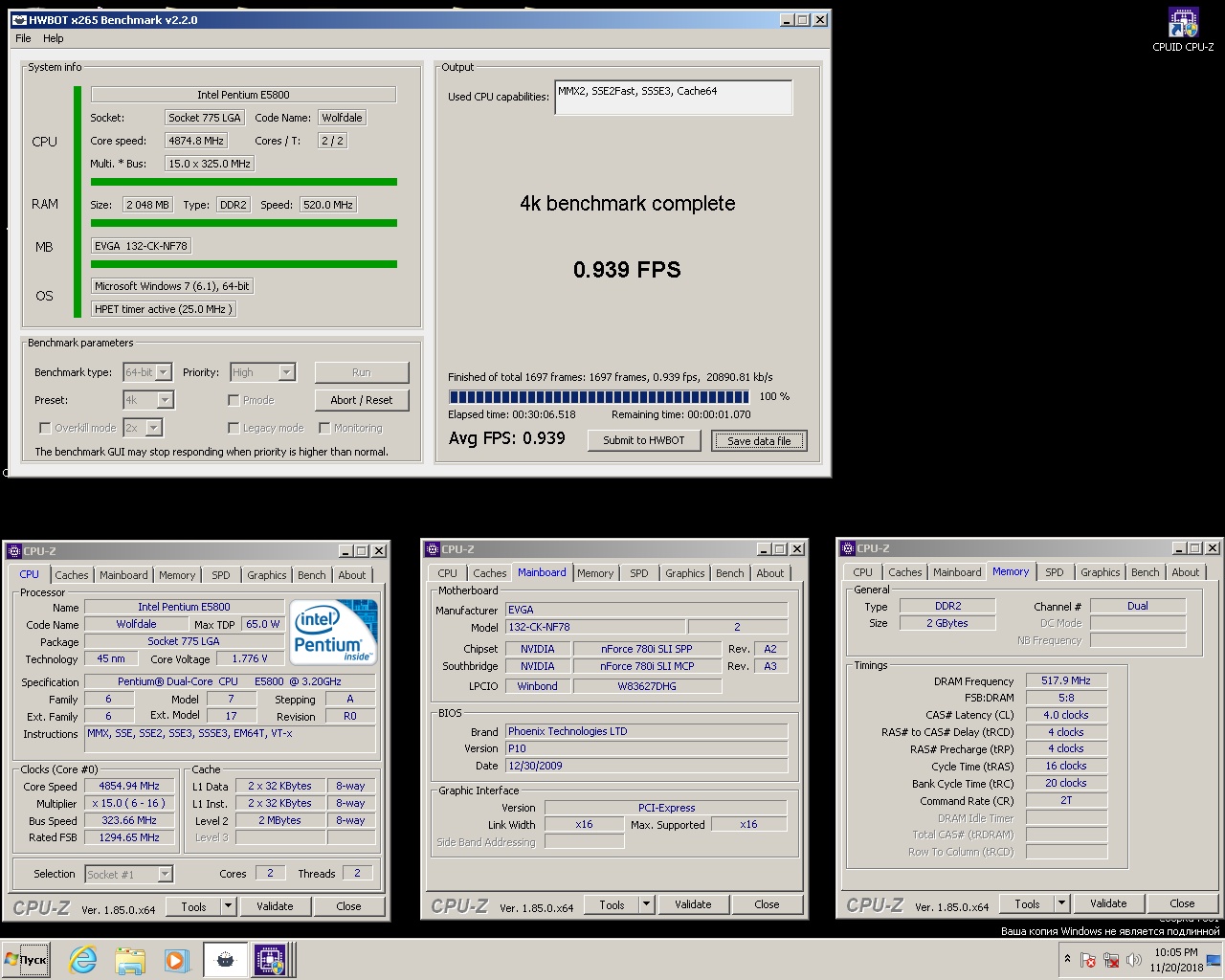This screenshot has width=1225, height=980.
Task: Open the volume speaker tray icon
Action: coord(1134,960)
